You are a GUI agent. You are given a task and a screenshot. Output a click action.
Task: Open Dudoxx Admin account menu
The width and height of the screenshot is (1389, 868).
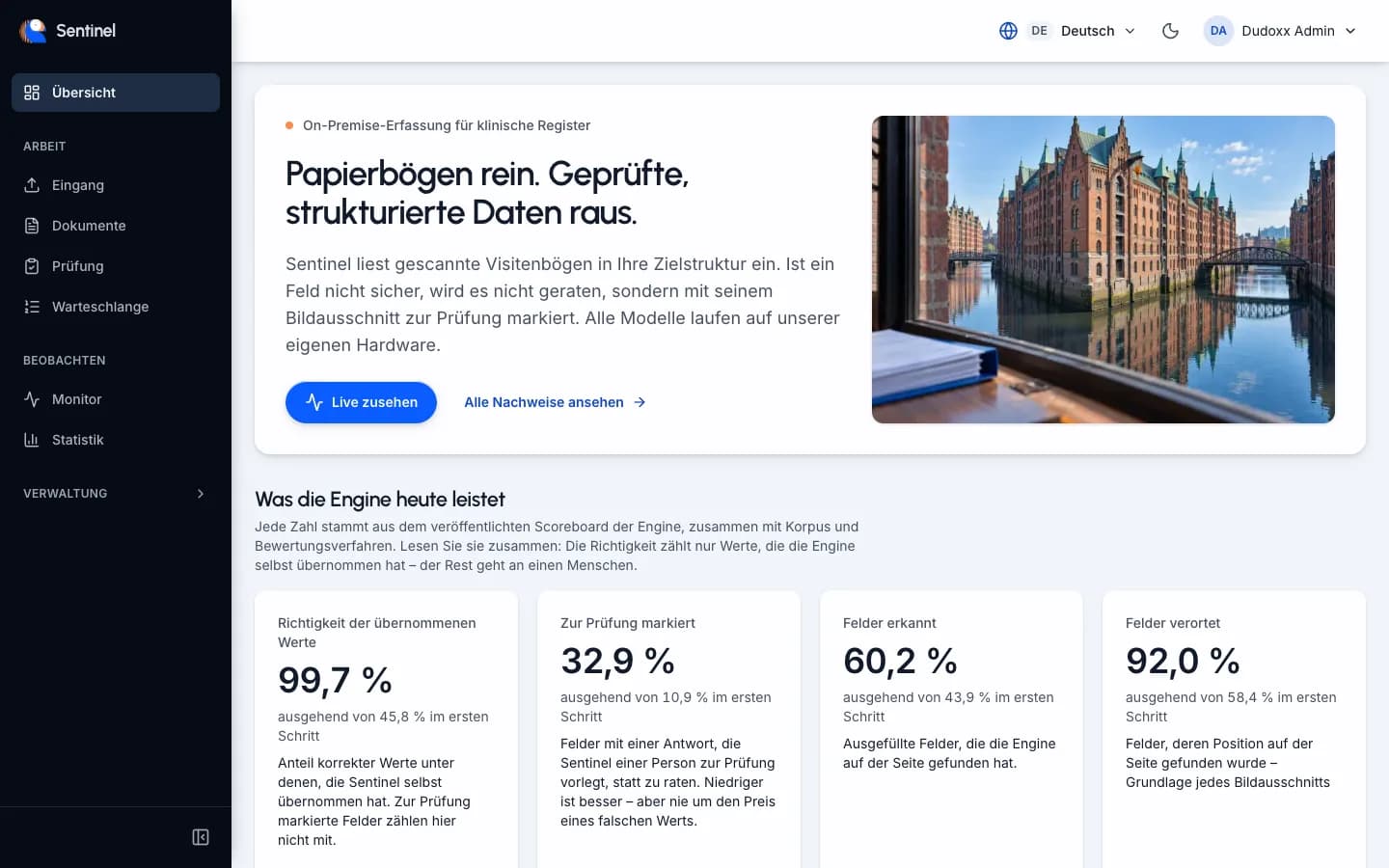pyautogui.click(x=1280, y=31)
